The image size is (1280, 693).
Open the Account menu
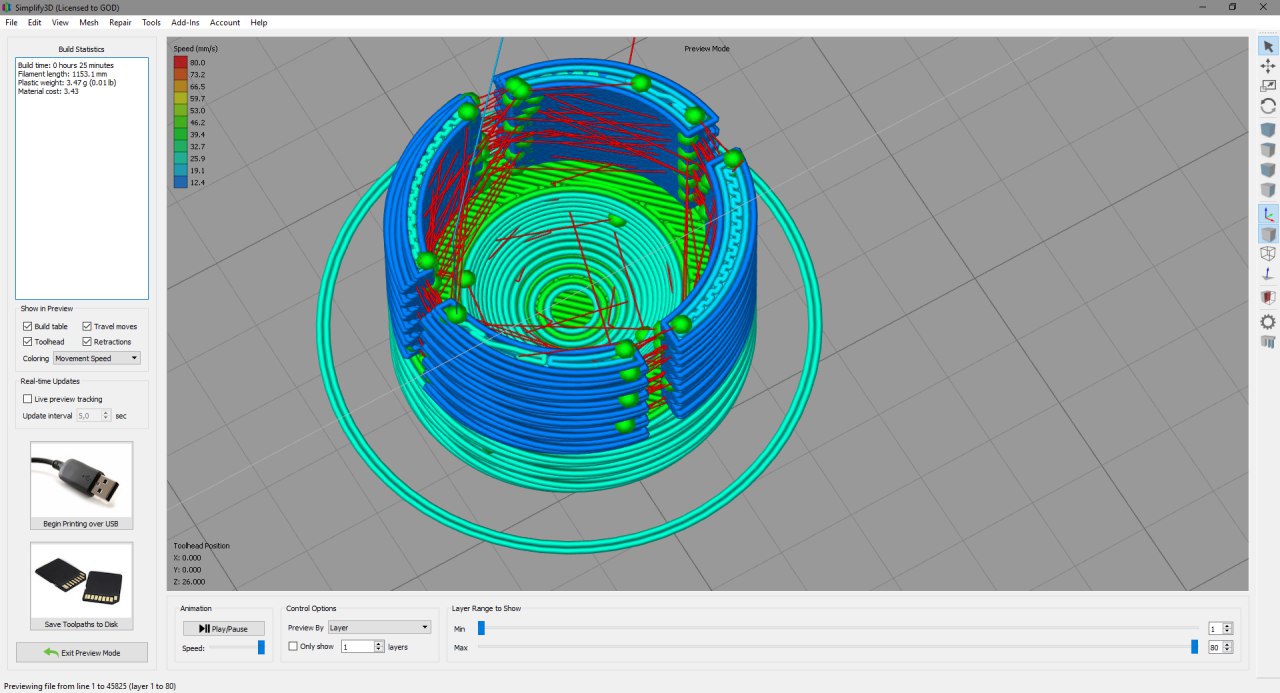pos(225,22)
